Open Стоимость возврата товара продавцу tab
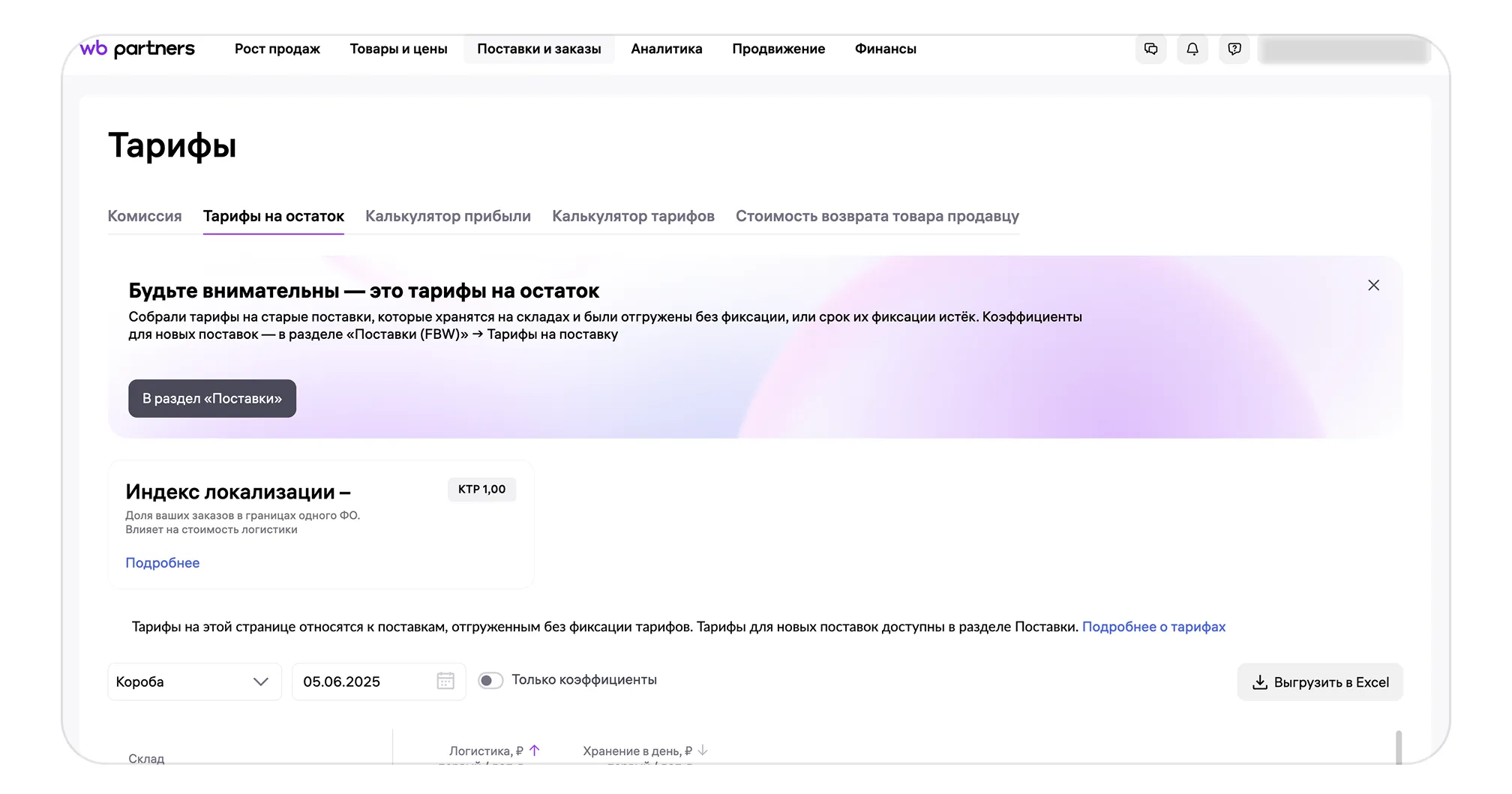The height and width of the screenshot is (794, 1512). click(877, 216)
